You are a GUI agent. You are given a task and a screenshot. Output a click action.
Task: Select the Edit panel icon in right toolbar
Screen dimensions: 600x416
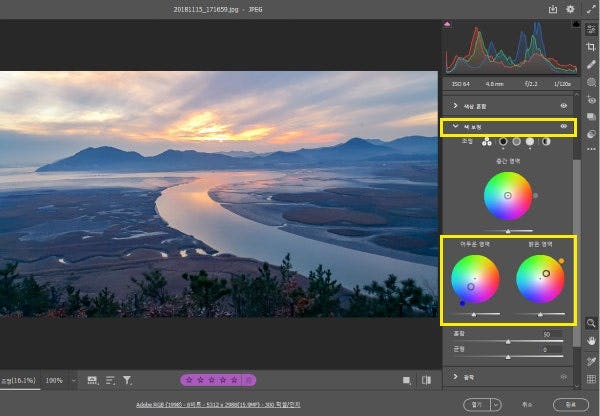click(591, 29)
